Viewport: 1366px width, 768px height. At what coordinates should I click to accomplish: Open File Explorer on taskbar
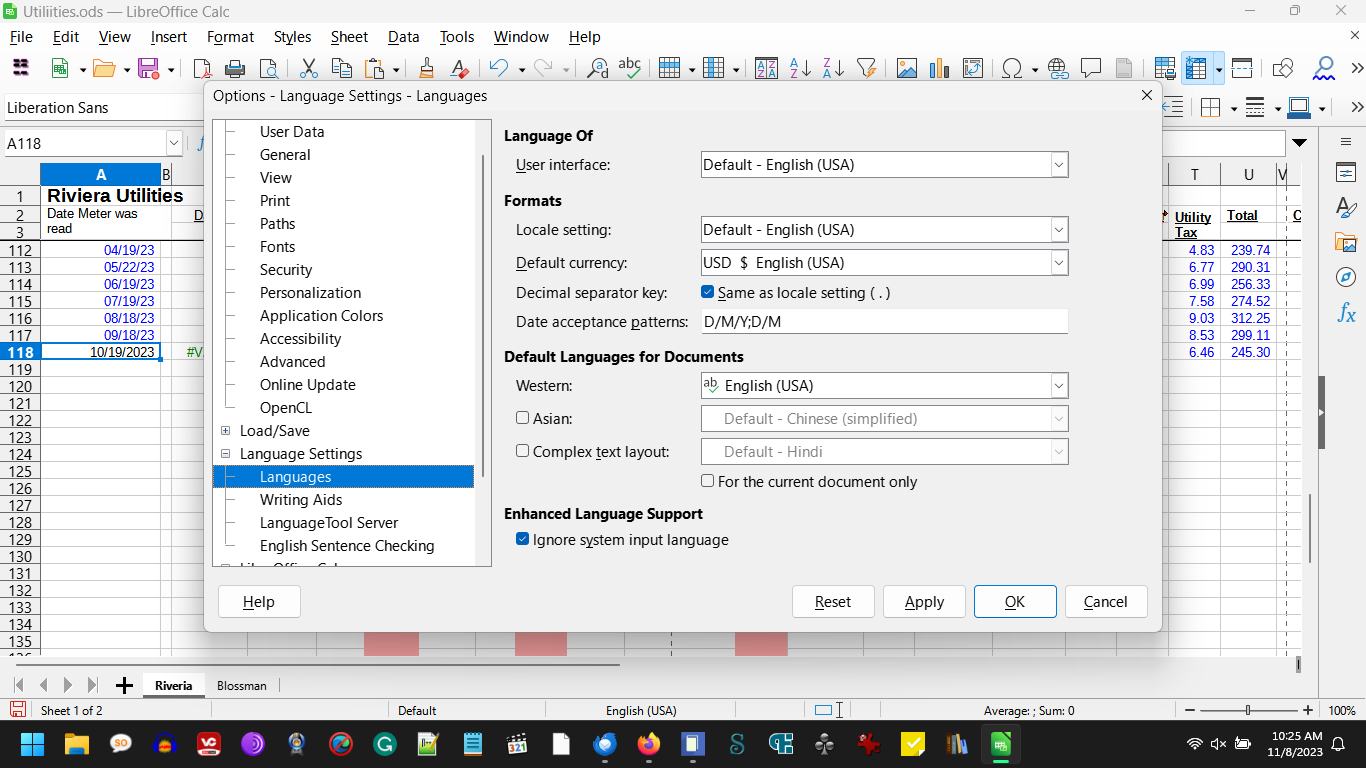(77, 744)
